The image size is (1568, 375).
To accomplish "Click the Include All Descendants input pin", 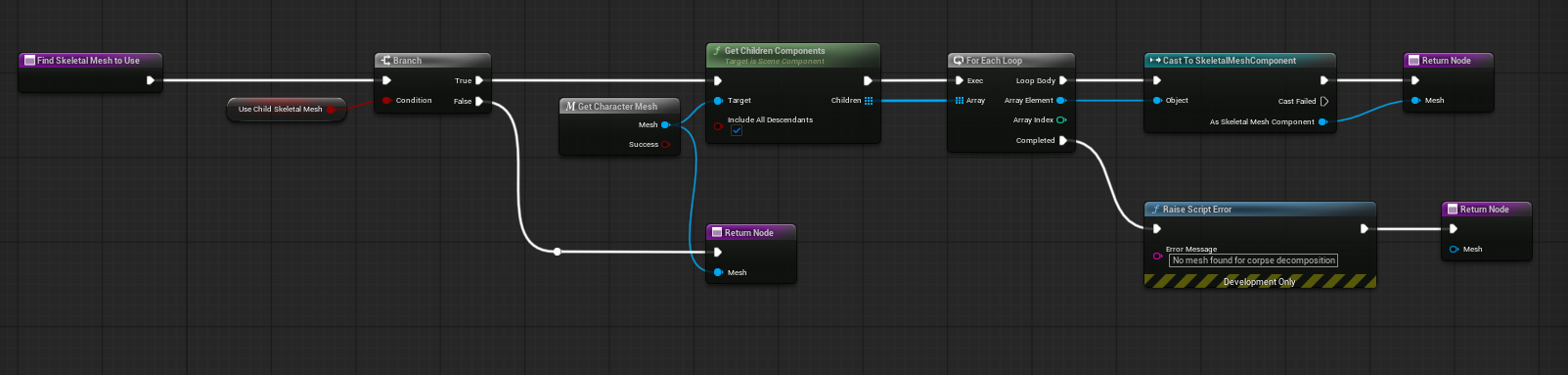I will [718, 126].
